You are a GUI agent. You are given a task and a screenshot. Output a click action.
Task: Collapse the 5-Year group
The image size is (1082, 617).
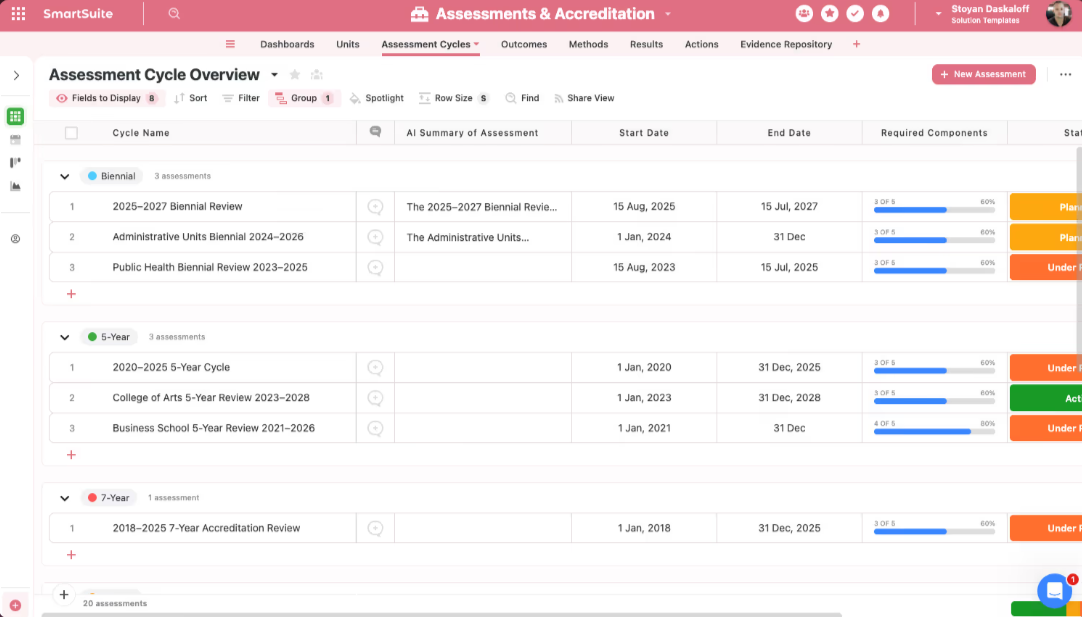[x=65, y=337]
